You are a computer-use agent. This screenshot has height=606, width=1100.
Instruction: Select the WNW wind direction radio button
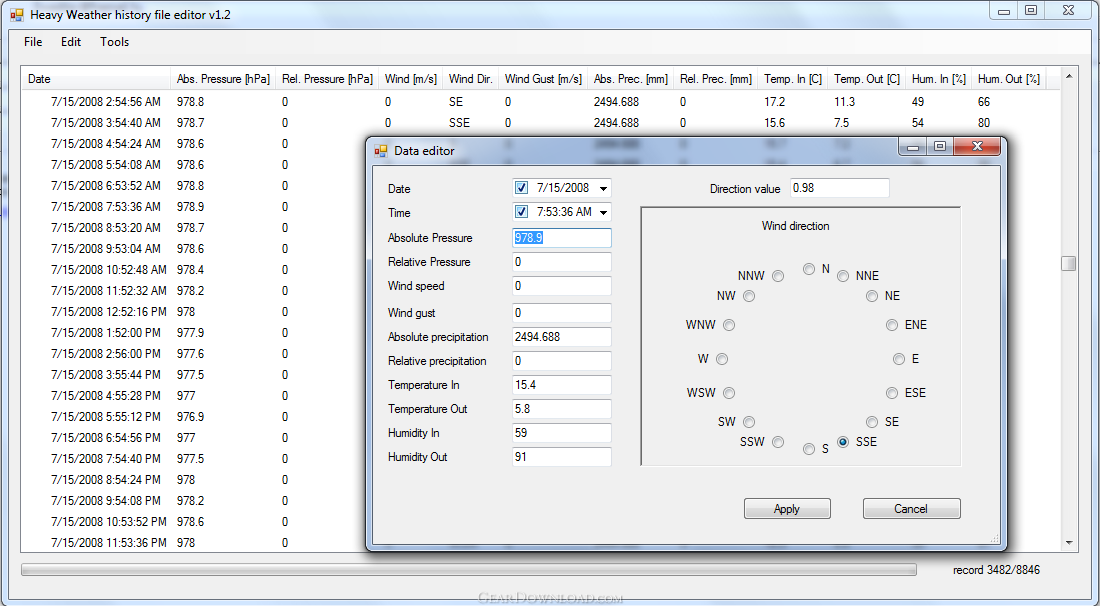pyautogui.click(x=730, y=325)
